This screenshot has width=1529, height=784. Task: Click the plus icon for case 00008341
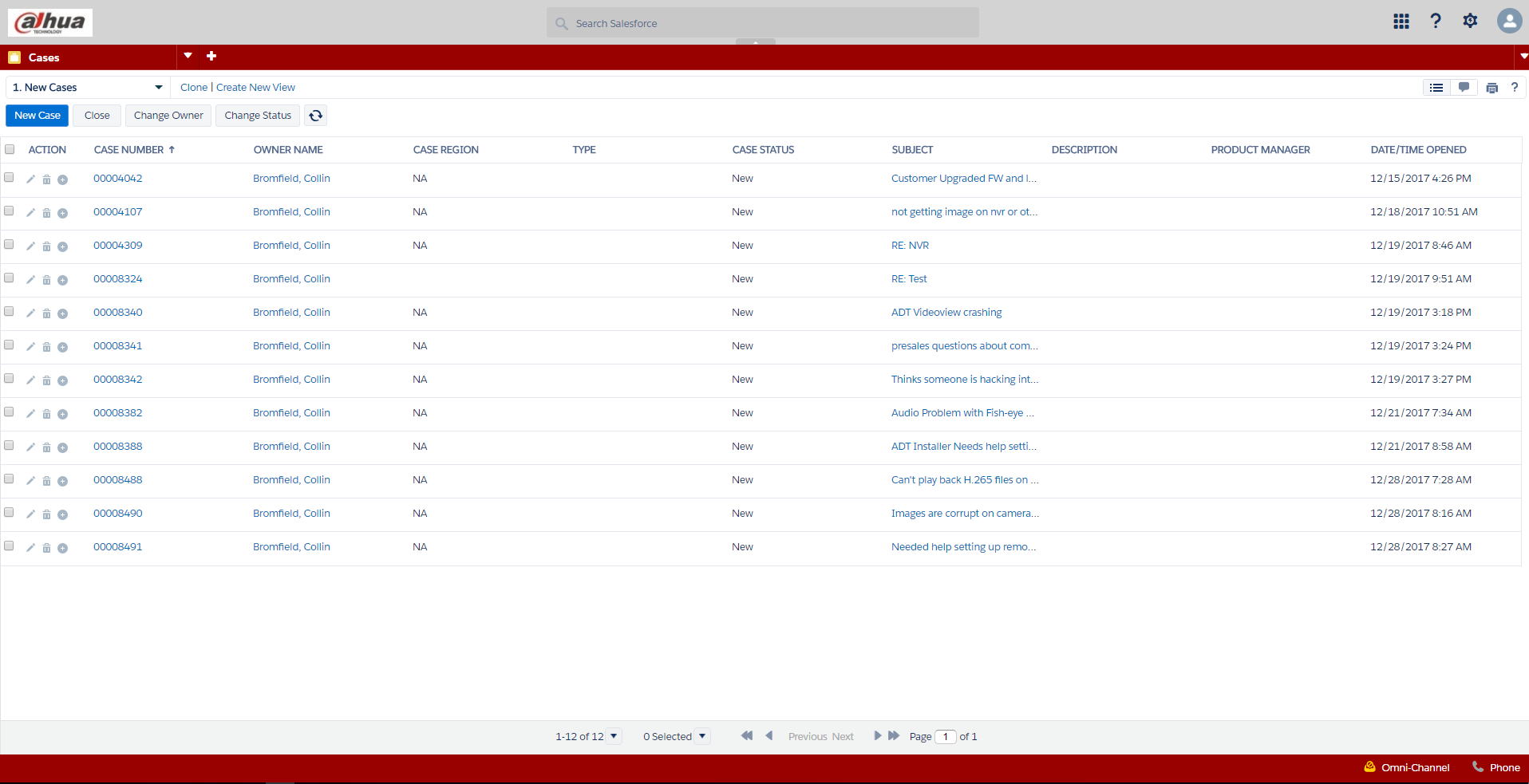coord(62,347)
